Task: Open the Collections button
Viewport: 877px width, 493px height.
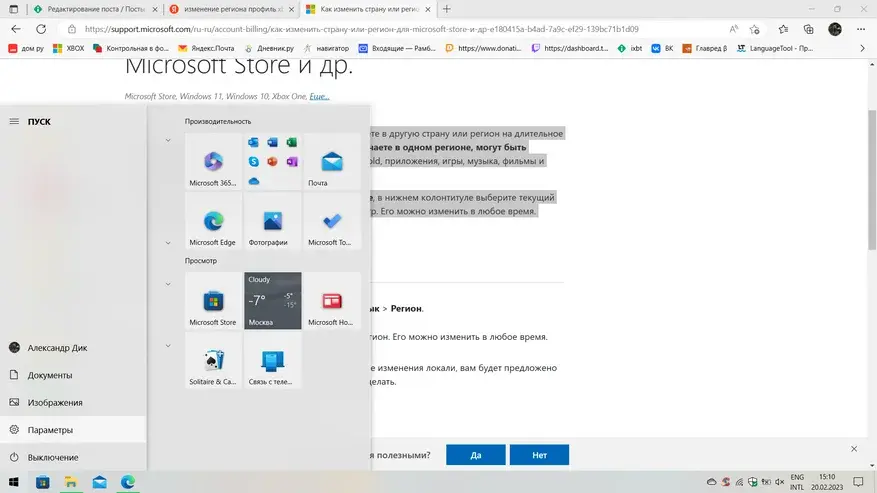Action: 808,29
